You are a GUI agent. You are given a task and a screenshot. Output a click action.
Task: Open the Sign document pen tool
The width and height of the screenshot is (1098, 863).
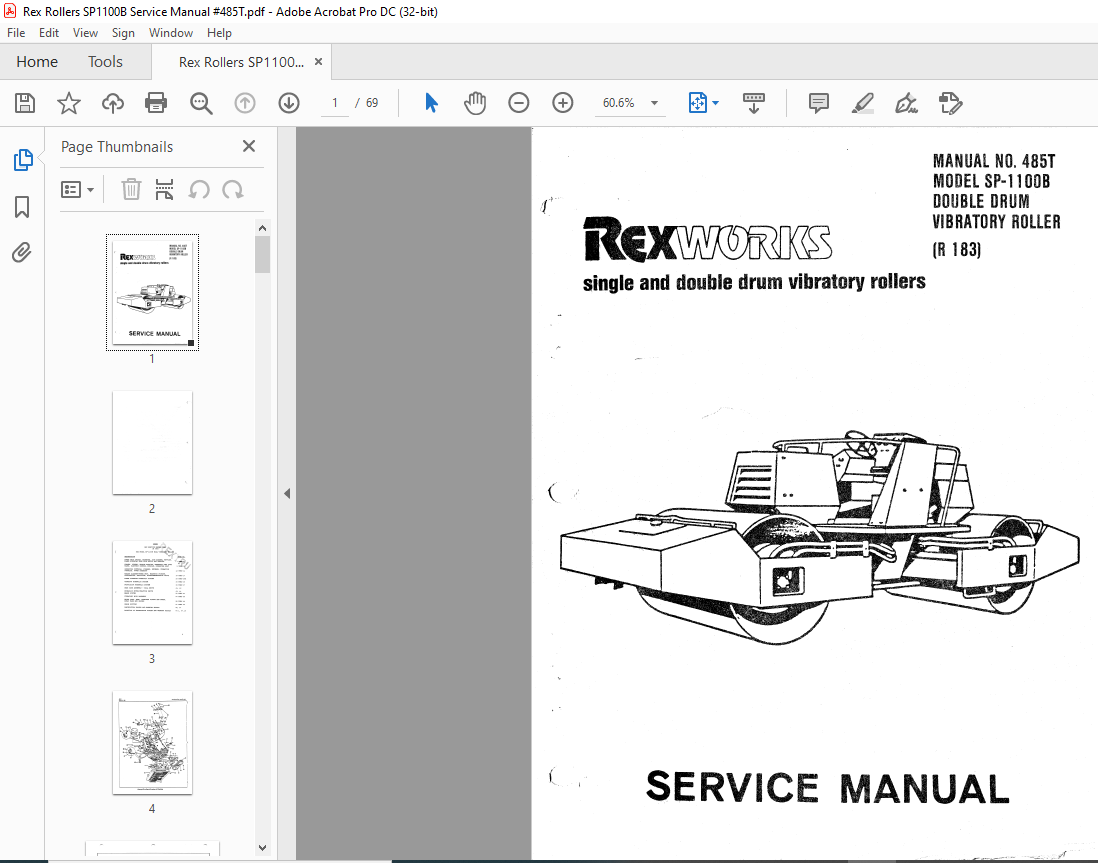click(x=906, y=103)
